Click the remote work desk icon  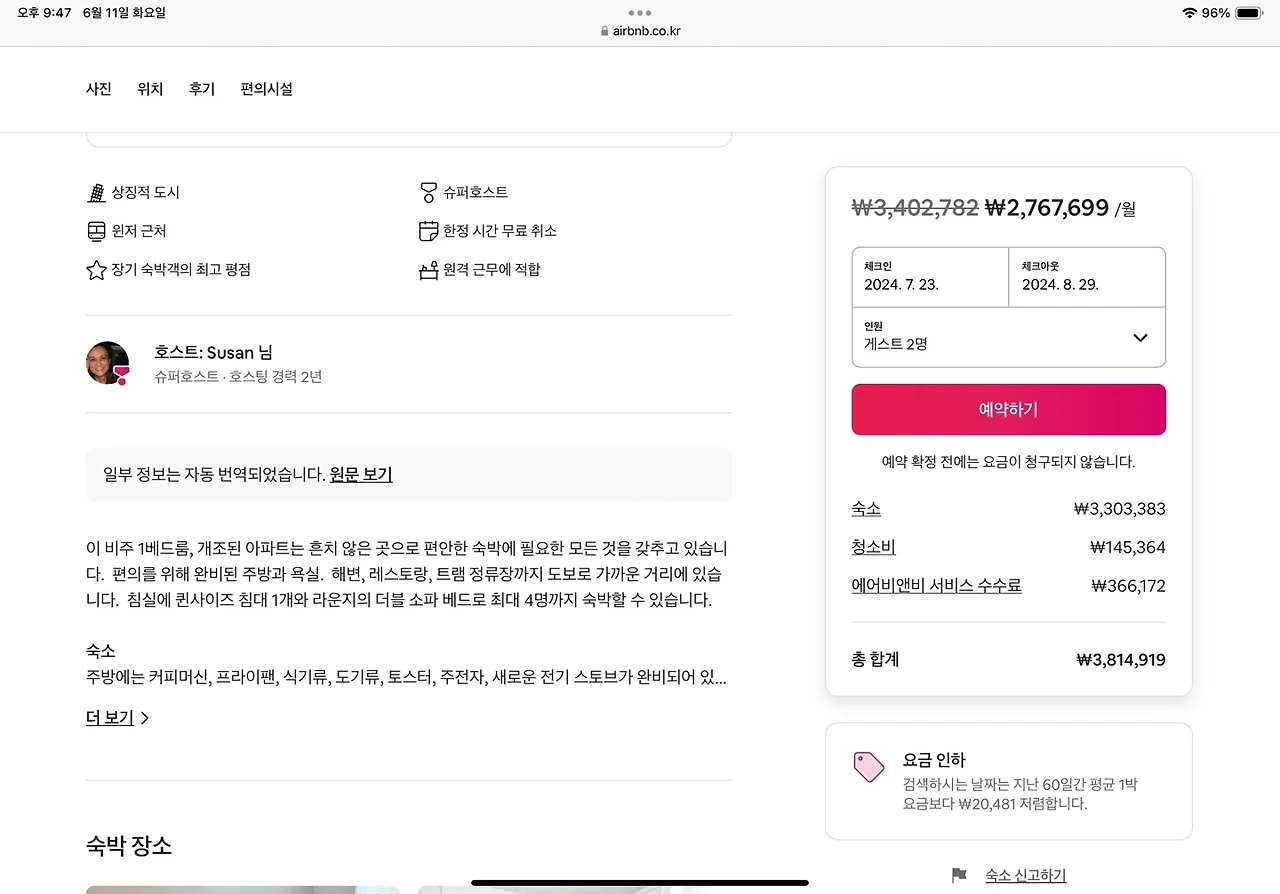point(428,270)
